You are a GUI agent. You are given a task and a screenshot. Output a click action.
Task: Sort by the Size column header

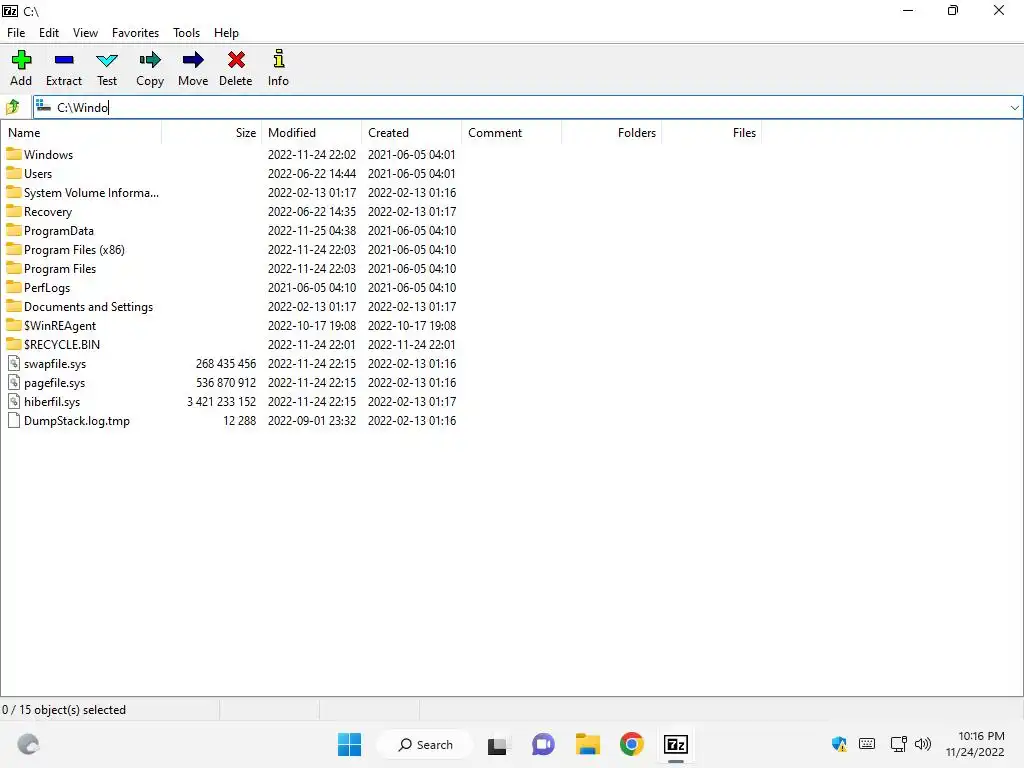click(212, 133)
